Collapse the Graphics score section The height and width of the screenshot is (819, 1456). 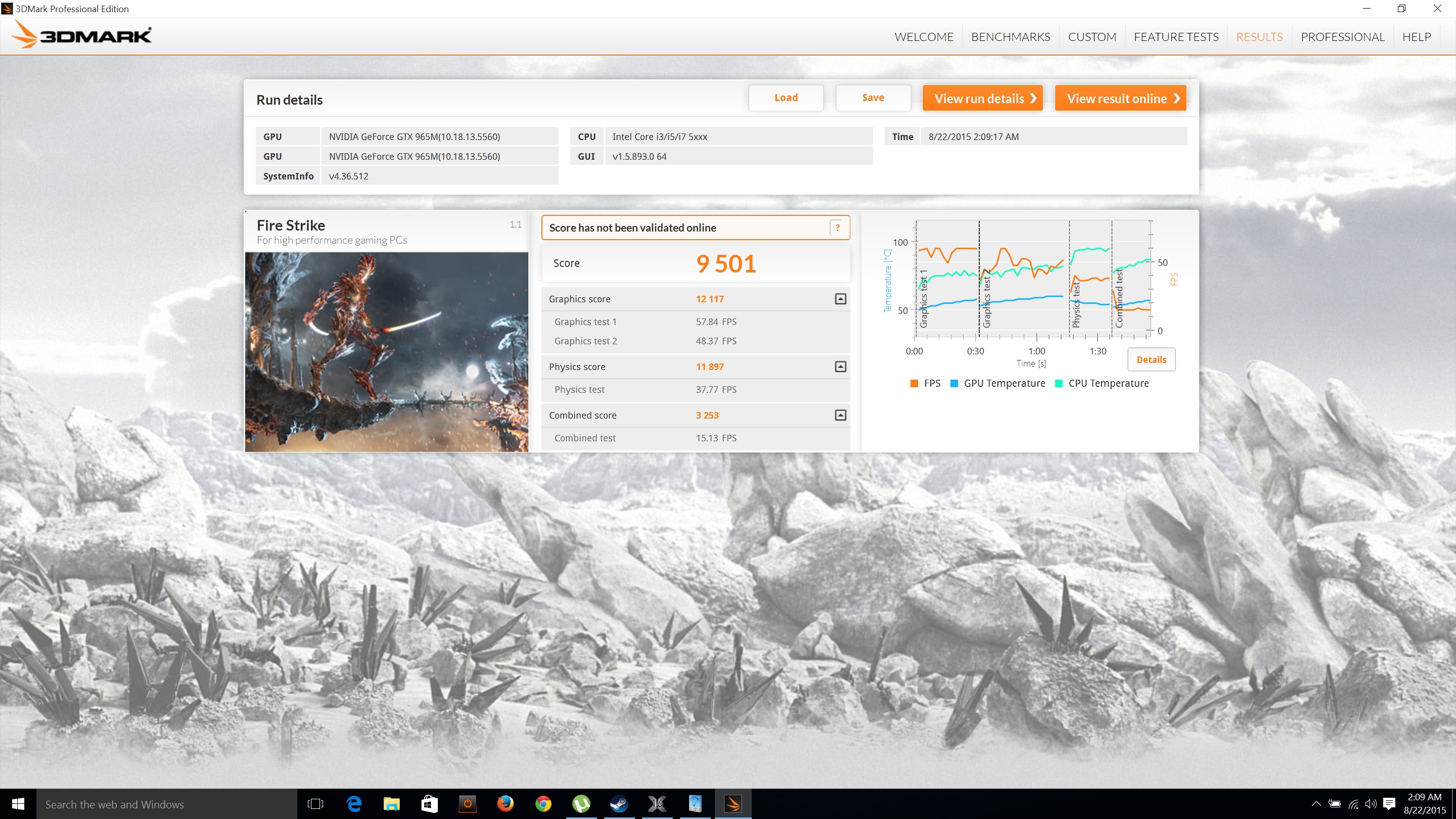tap(840, 299)
